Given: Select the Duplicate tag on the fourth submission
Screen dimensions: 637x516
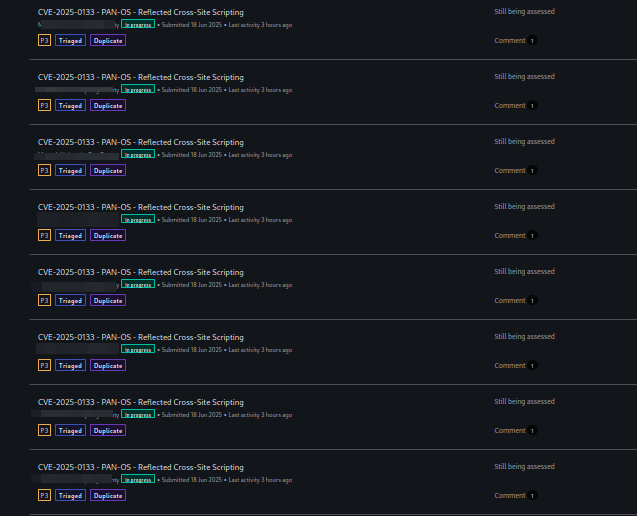Looking at the screenshot, I should point(108,235).
